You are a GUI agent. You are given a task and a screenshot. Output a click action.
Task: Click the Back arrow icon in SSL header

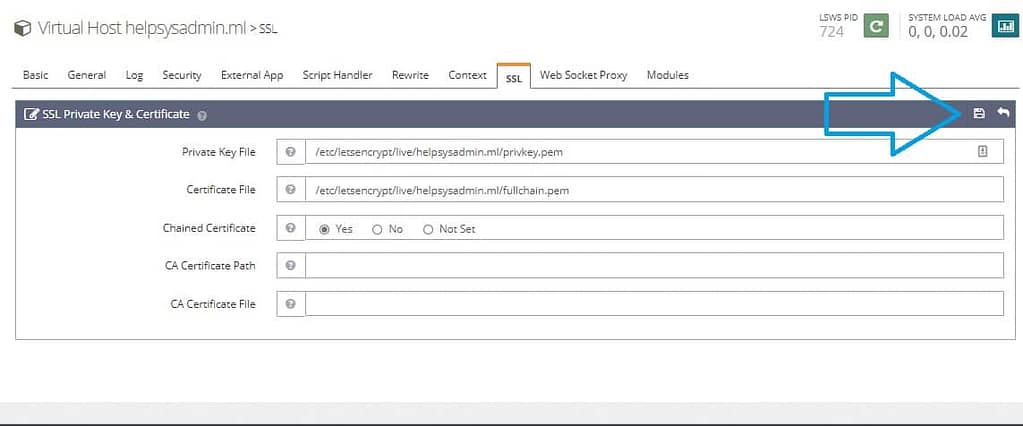click(x=1003, y=114)
